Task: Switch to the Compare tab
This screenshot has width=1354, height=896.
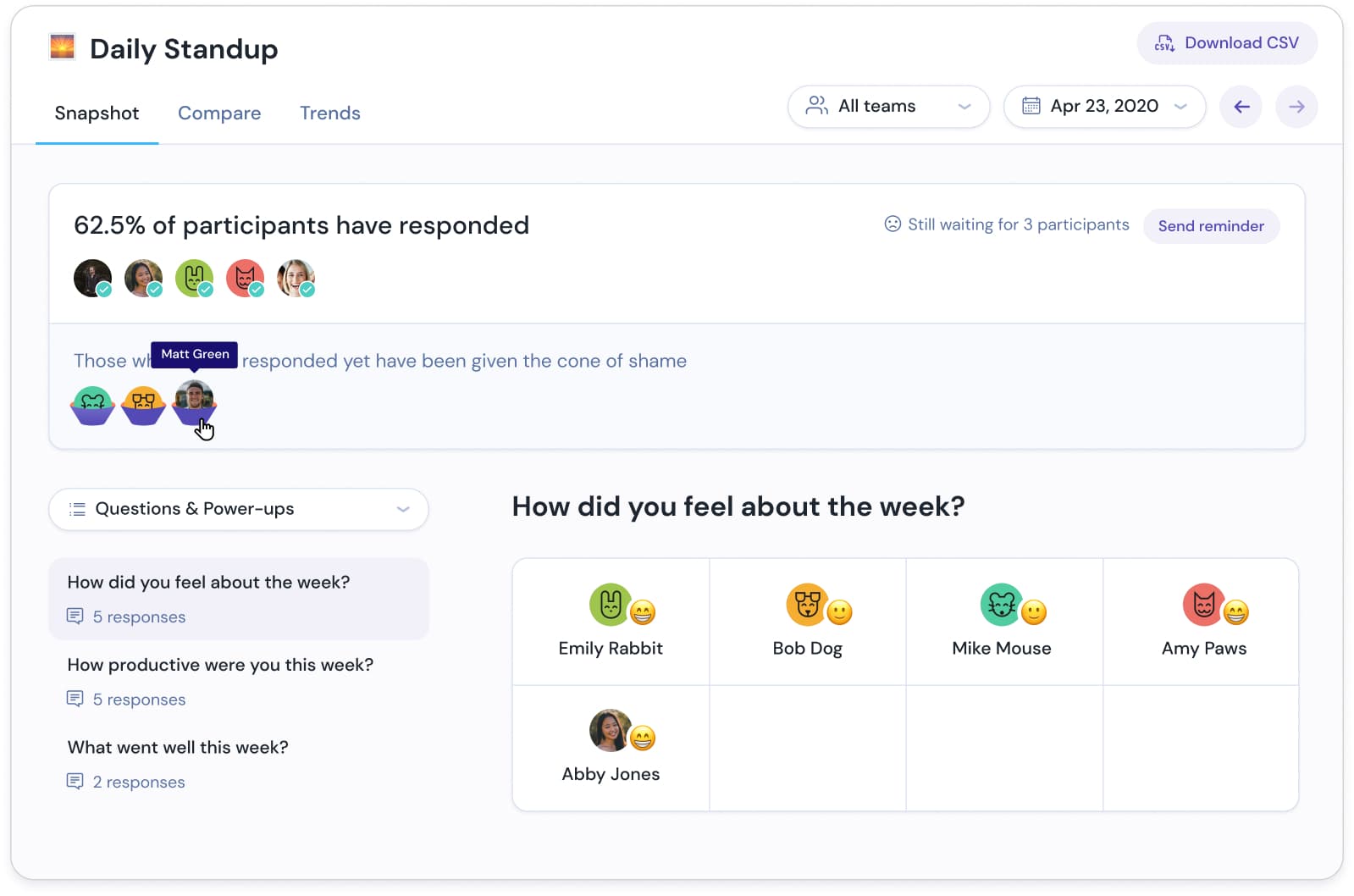Action: (x=219, y=113)
